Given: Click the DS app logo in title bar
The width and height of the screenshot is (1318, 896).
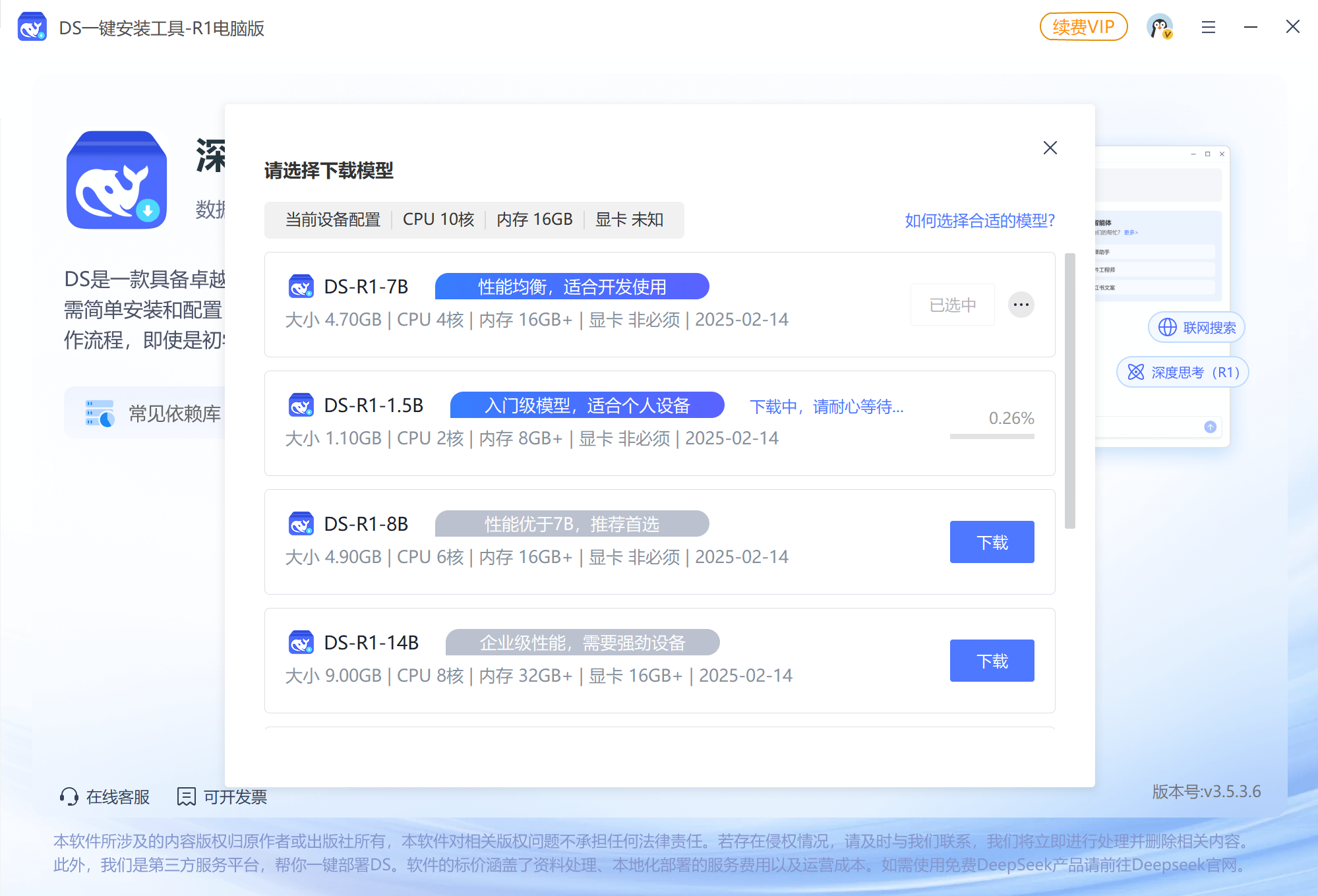Looking at the screenshot, I should (x=32, y=27).
